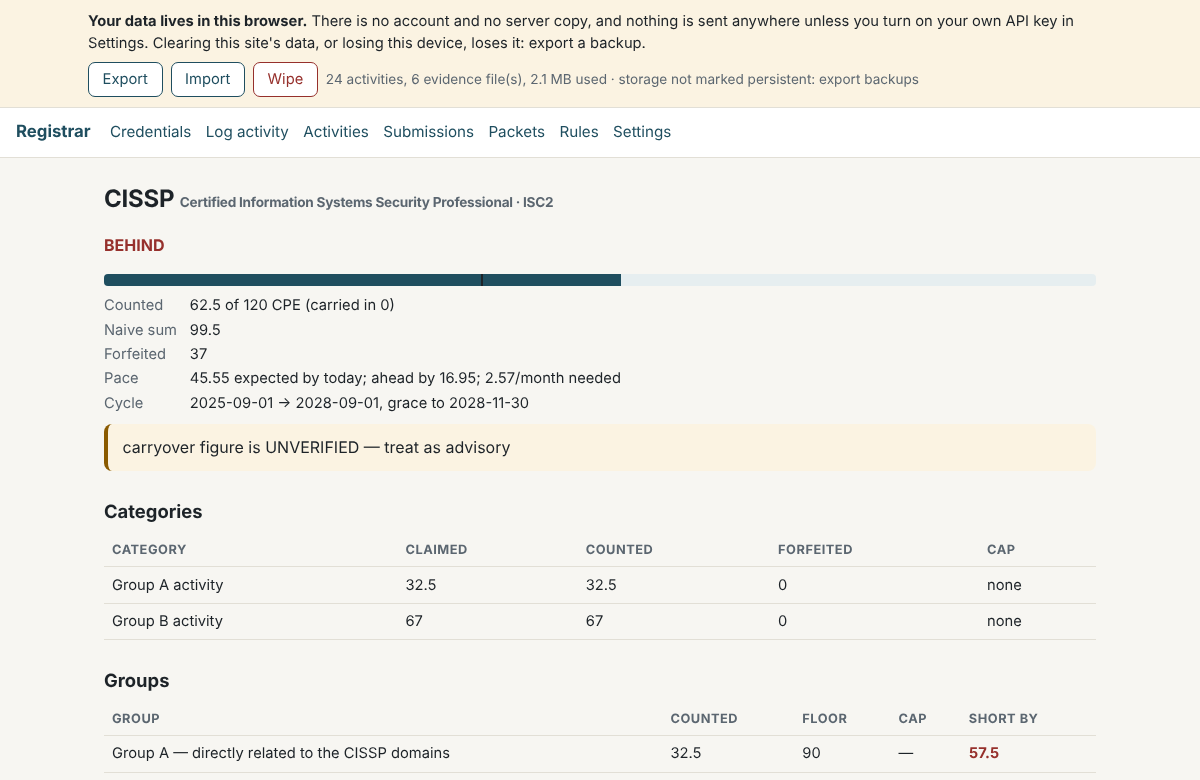This screenshot has height=780, width=1200.
Task: Click the Categories section heading
Action: click(x=153, y=512)
